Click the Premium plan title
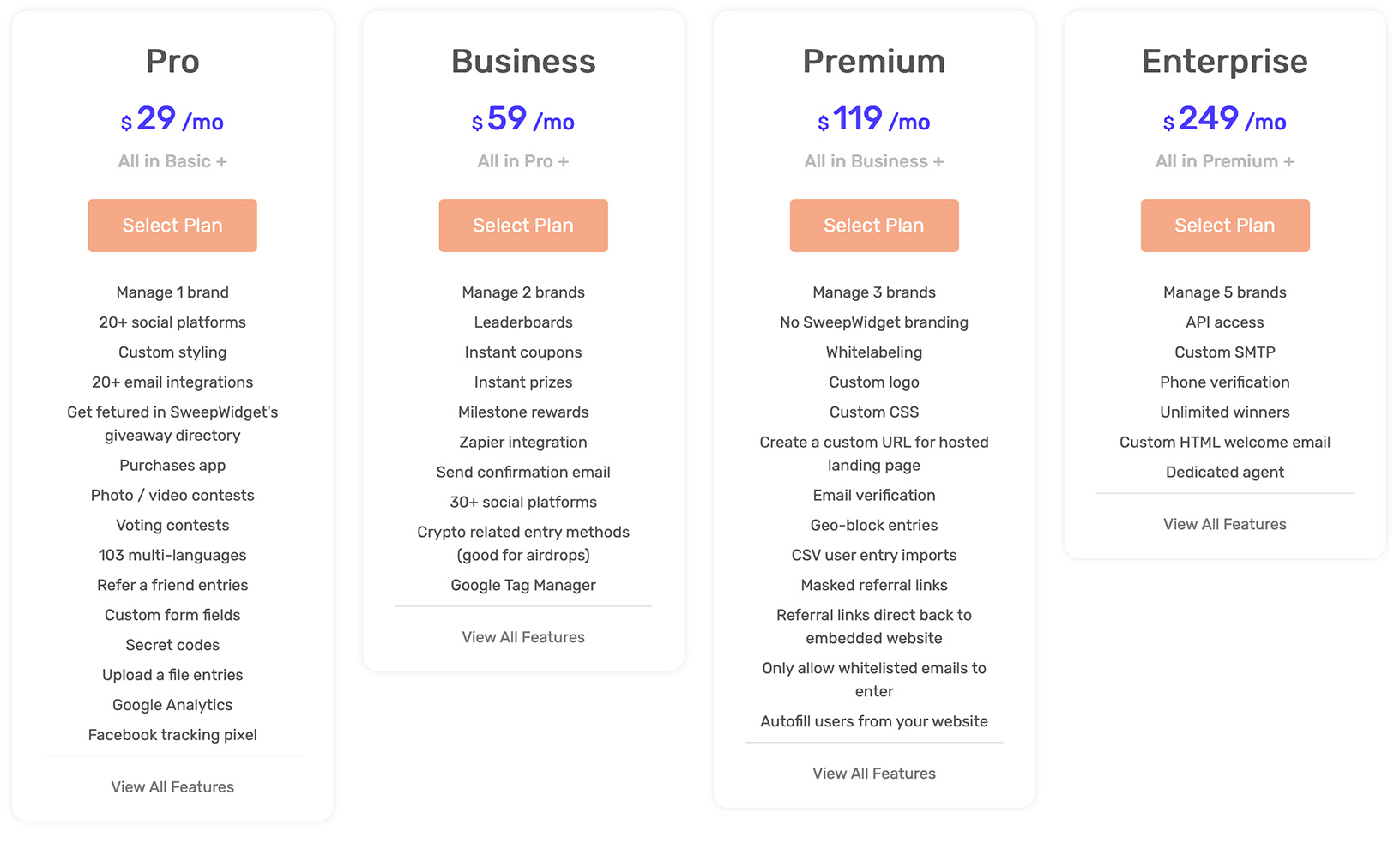This screenshot has height=843, width=1400. 873,61
